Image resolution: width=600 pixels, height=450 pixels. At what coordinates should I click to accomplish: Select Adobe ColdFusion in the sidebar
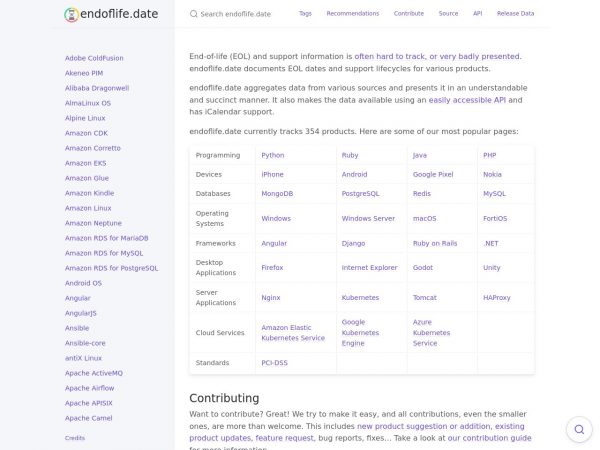click(95, 58)
